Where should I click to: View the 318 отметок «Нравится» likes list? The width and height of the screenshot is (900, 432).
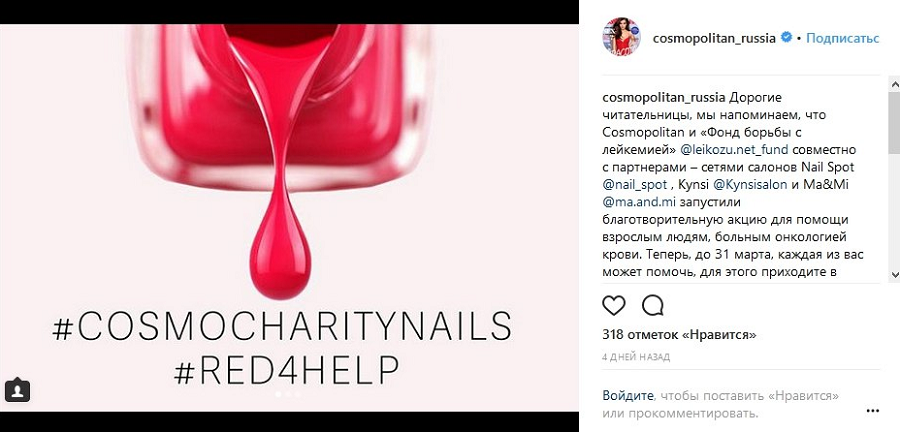(680, 334)
